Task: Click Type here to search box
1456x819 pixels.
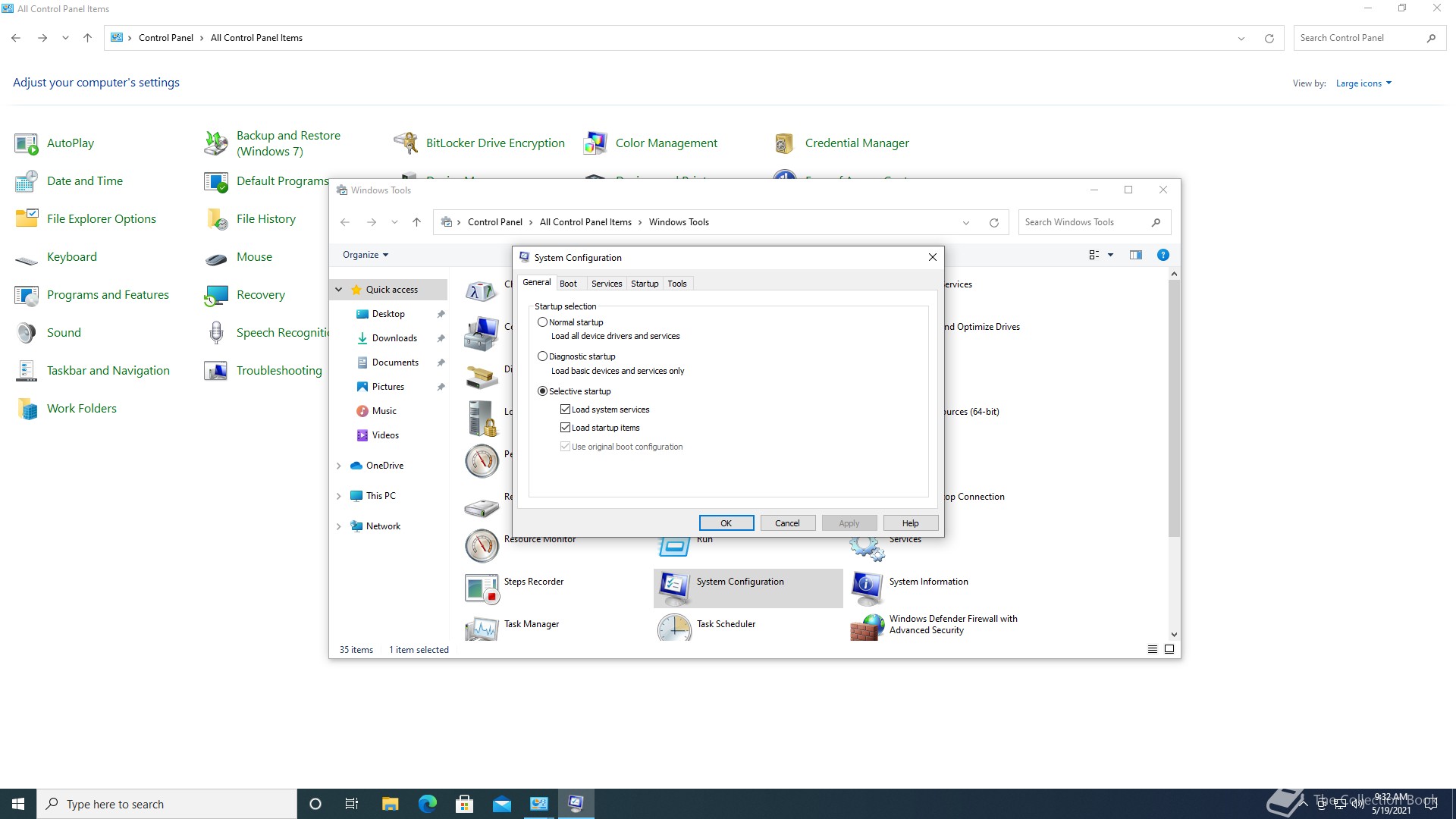Action: tap(167, 804)
